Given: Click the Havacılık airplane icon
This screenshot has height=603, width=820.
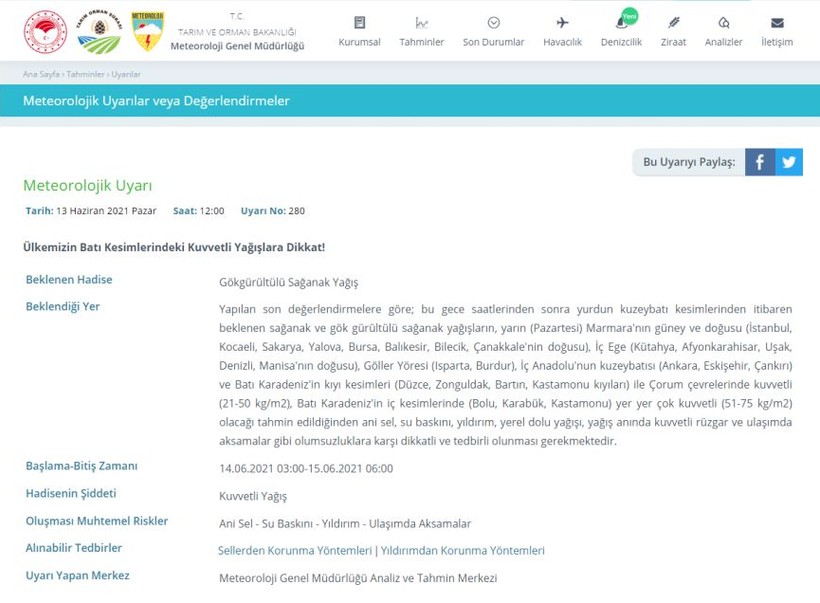Looking at the screenshot, I should tap(562, 22).
